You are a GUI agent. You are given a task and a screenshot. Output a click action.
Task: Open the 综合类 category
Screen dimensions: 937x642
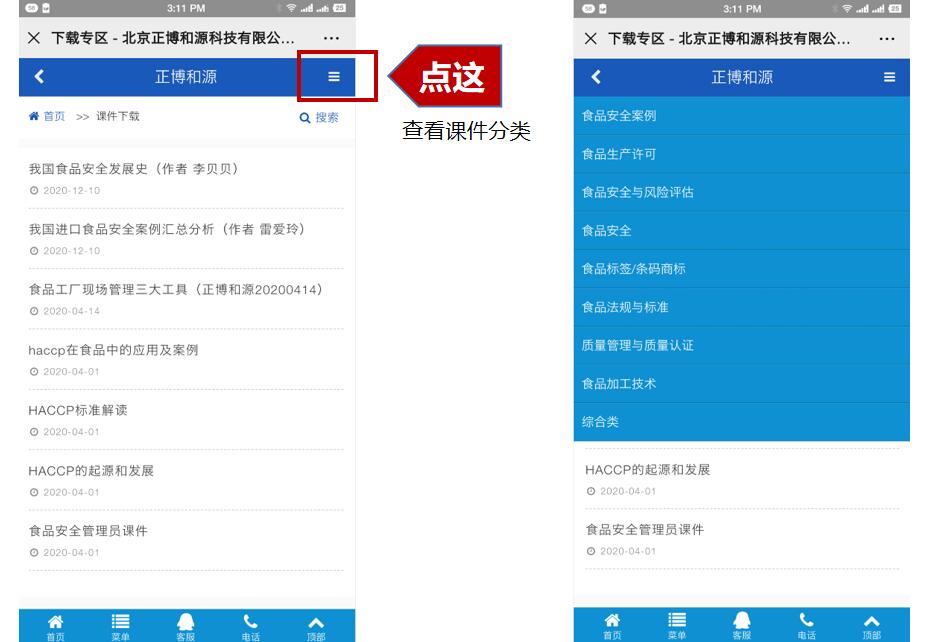tap(600, 422)
